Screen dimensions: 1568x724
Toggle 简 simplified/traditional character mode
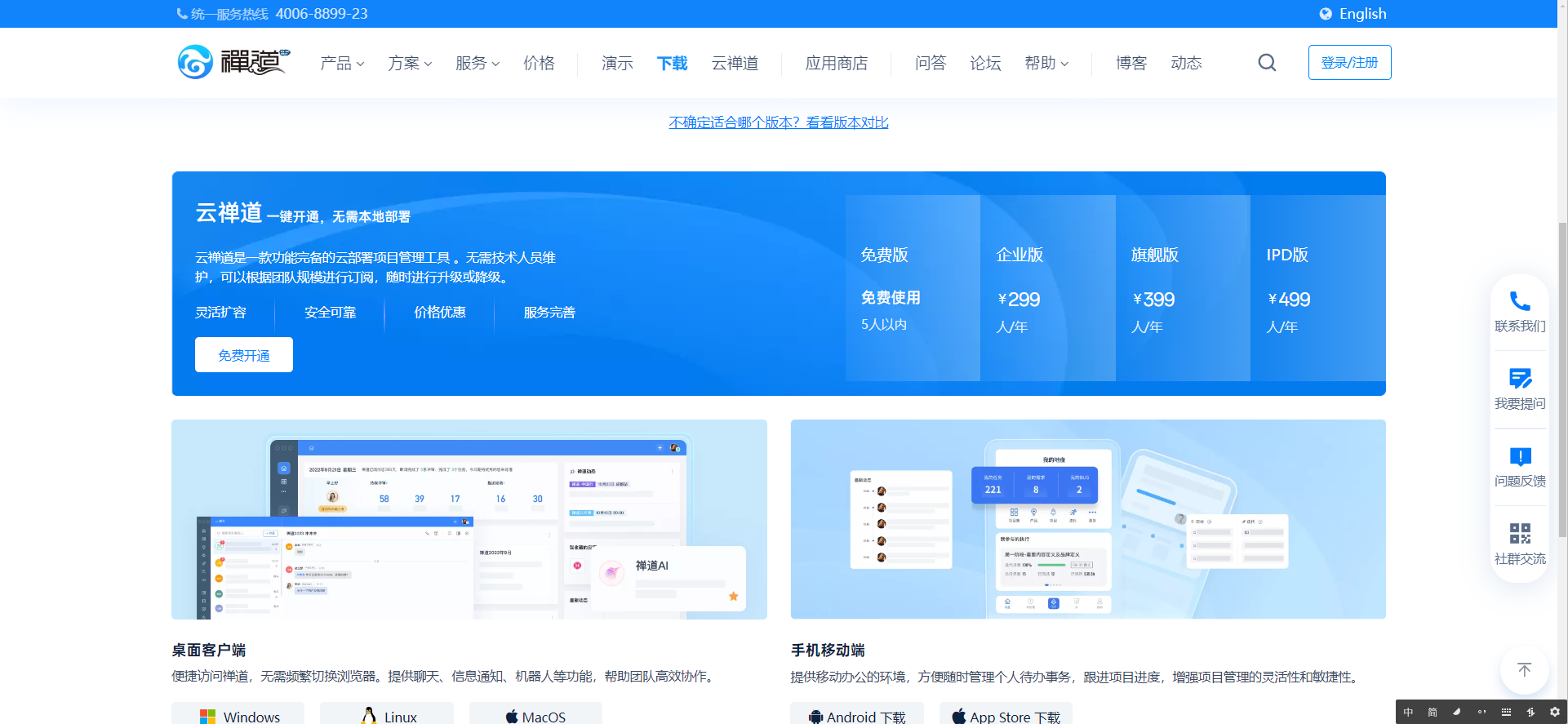tap(1433, 713)
